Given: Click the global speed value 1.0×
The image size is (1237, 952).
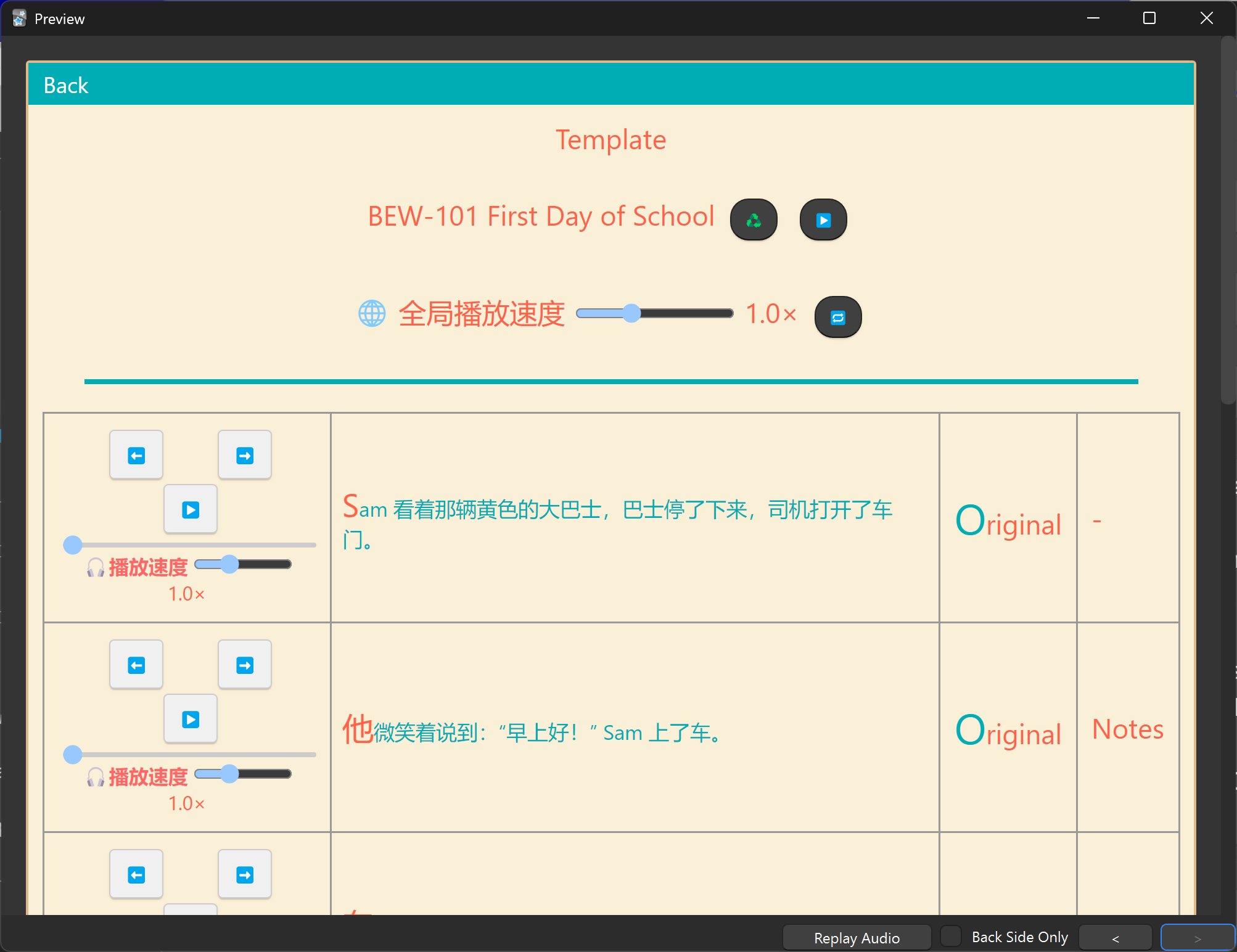Looking at the screenshot, I should coord(771,314).
